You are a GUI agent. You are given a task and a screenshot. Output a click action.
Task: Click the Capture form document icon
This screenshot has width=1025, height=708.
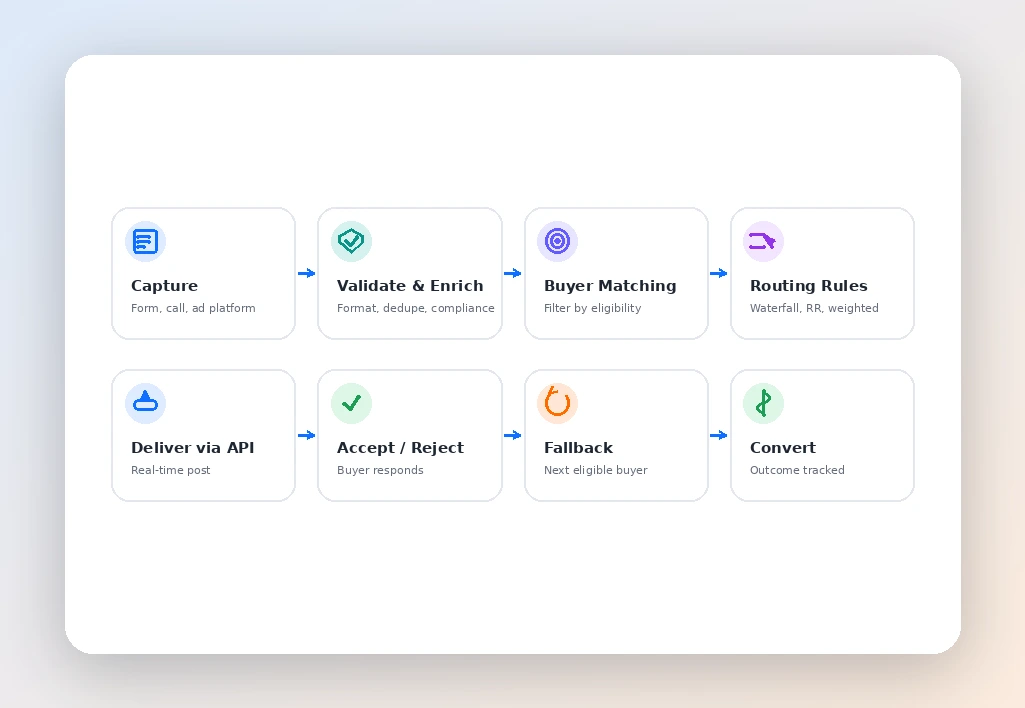pyautogui.click(x=145, y=241)
